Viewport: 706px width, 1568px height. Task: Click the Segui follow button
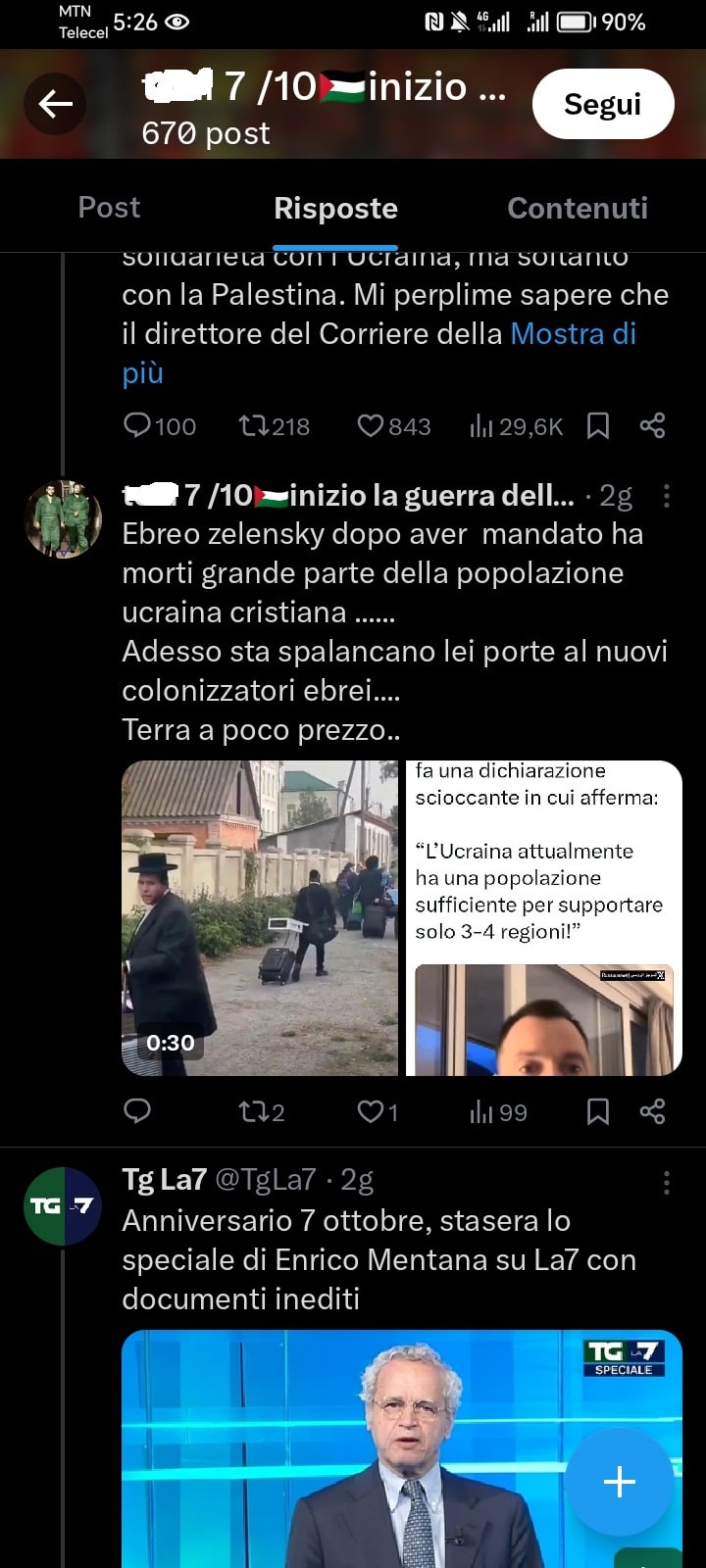pyautogui.click(x=603, y=104)
